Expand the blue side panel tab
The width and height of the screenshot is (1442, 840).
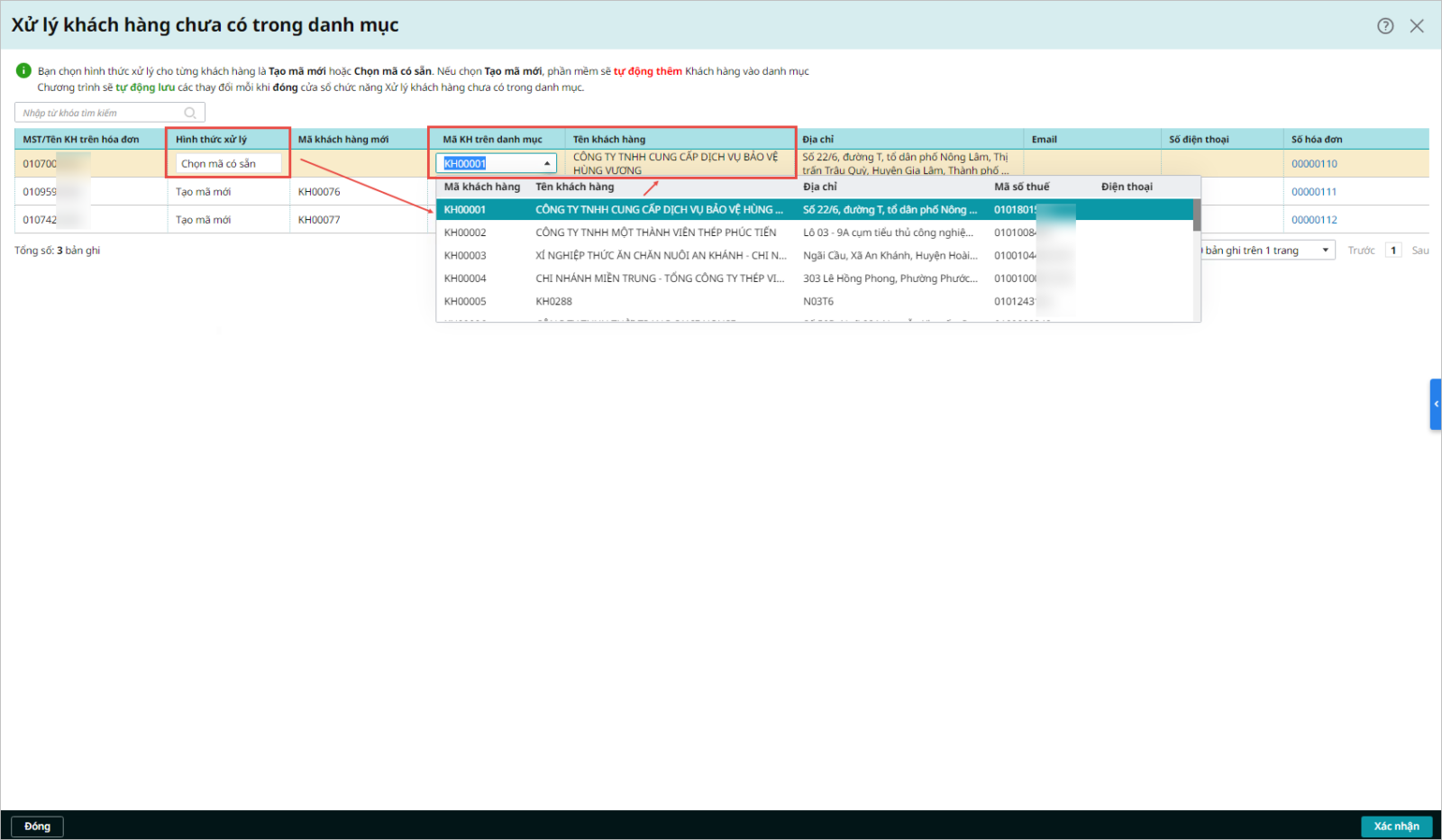(x=1436, y=404)
